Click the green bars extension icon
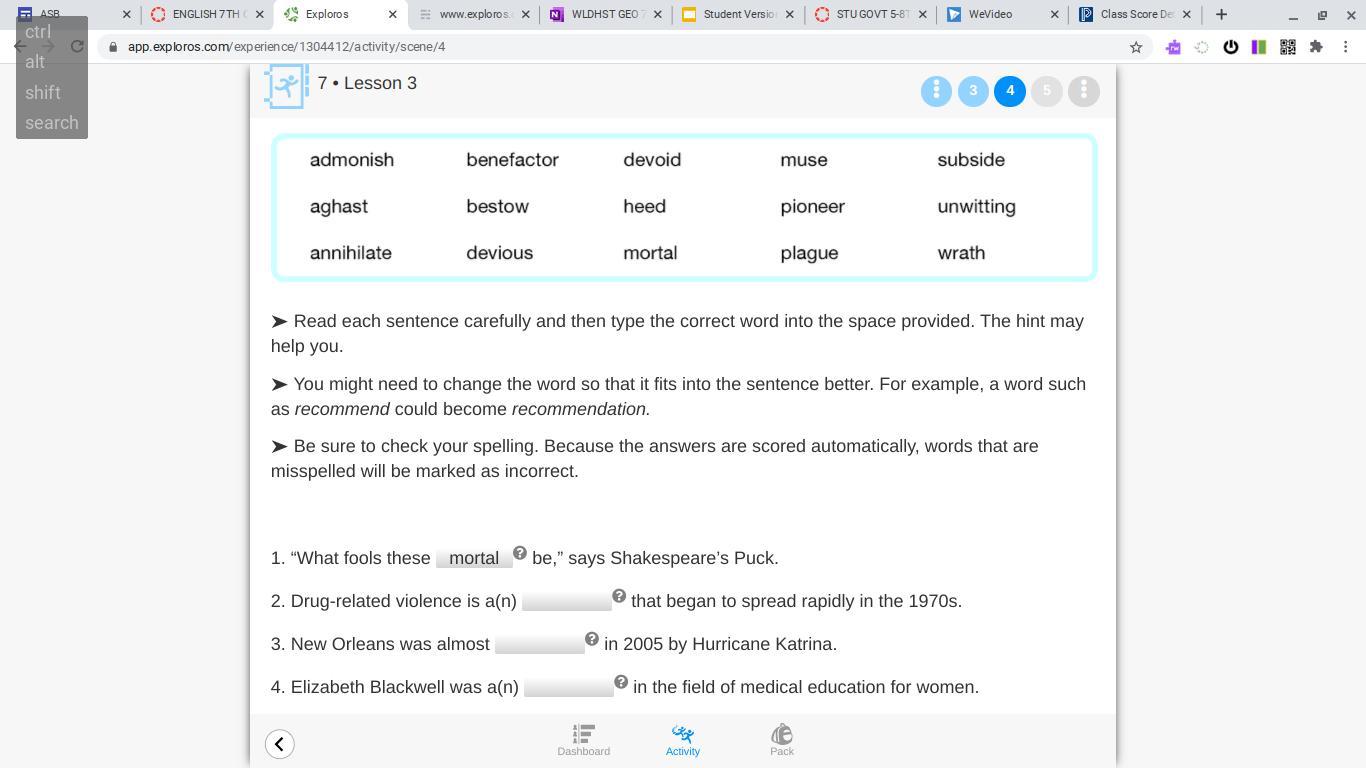The image size is (1366, 768). click(x=1259, y=47)
